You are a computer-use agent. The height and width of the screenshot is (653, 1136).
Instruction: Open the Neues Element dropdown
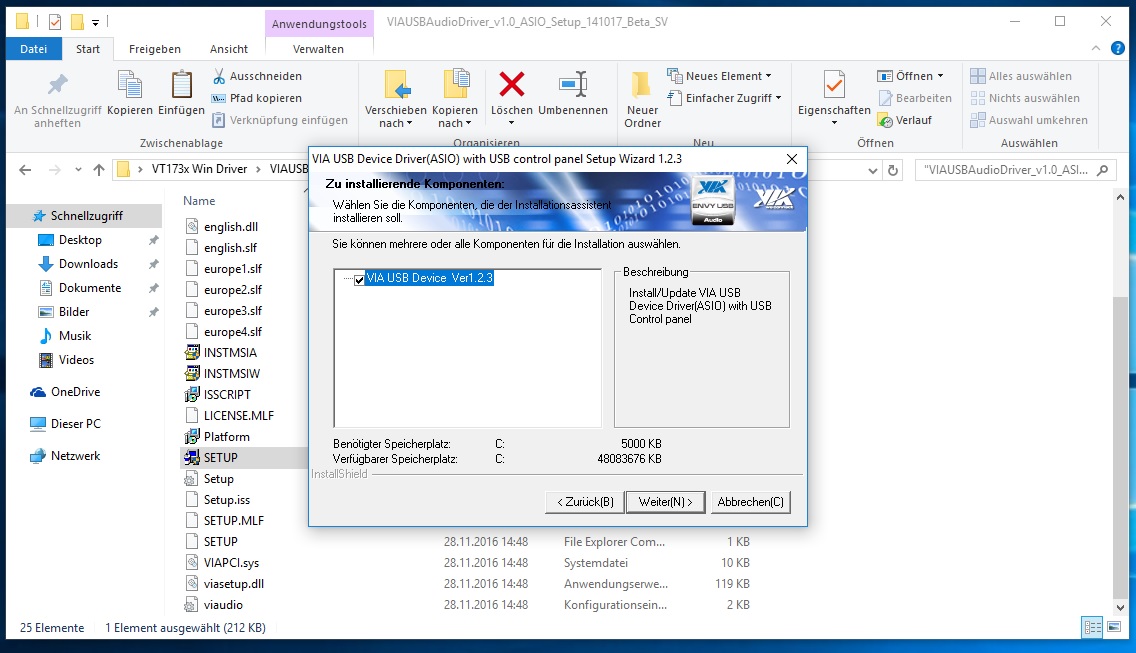tap(768, 76)
